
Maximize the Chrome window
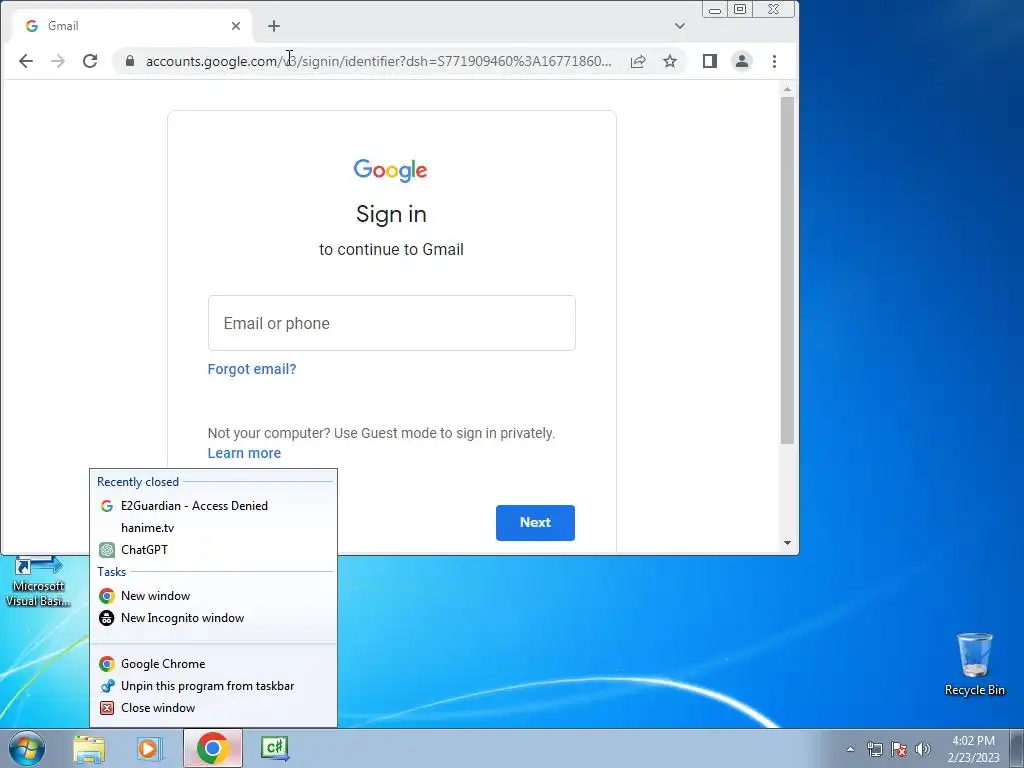click(740, 10)
